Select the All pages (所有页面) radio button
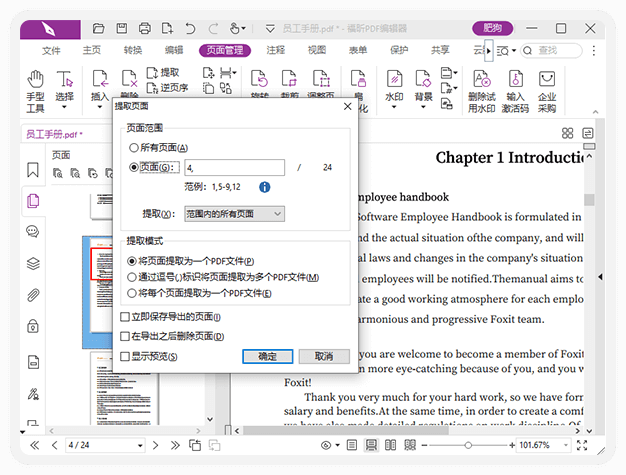 point(133,148)
